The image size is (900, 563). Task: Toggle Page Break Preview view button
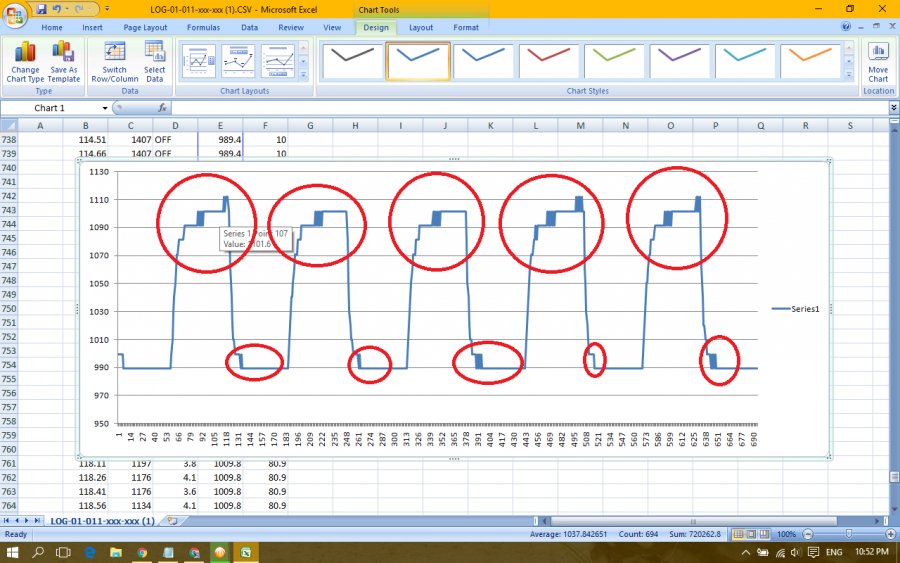coord(765,535)
